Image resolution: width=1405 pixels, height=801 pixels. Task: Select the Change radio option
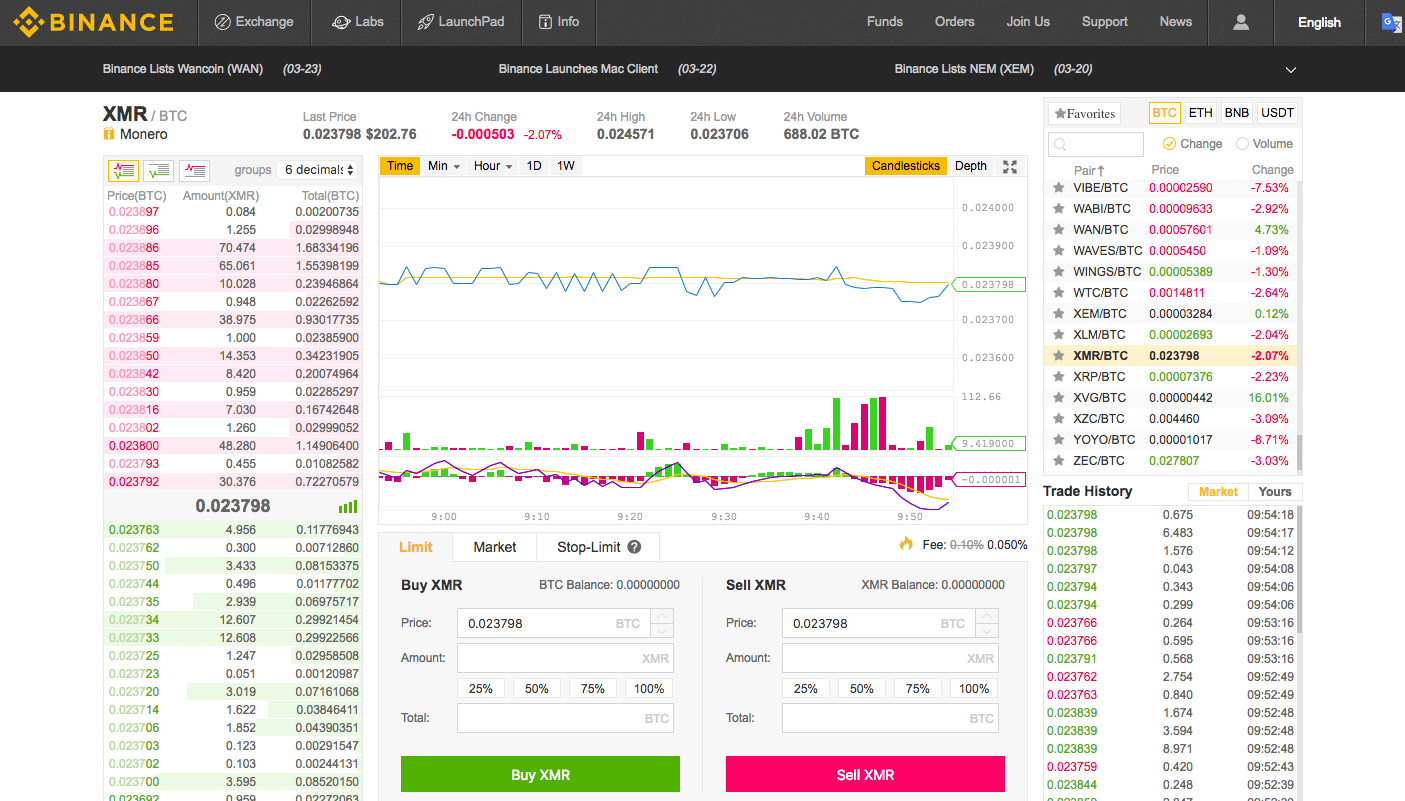pos(1168,144)
